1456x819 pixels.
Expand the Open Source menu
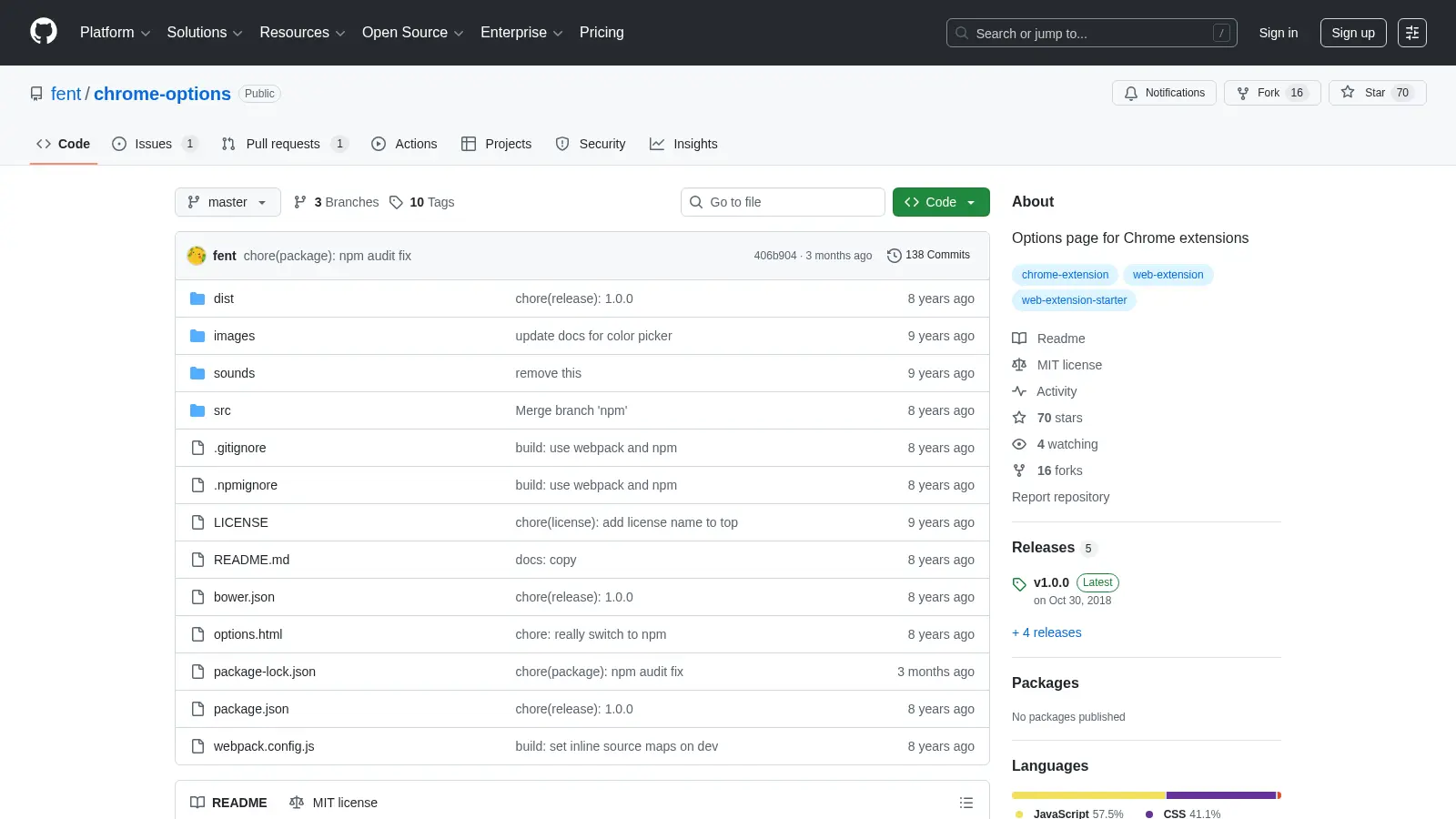[x=413, y=32]
